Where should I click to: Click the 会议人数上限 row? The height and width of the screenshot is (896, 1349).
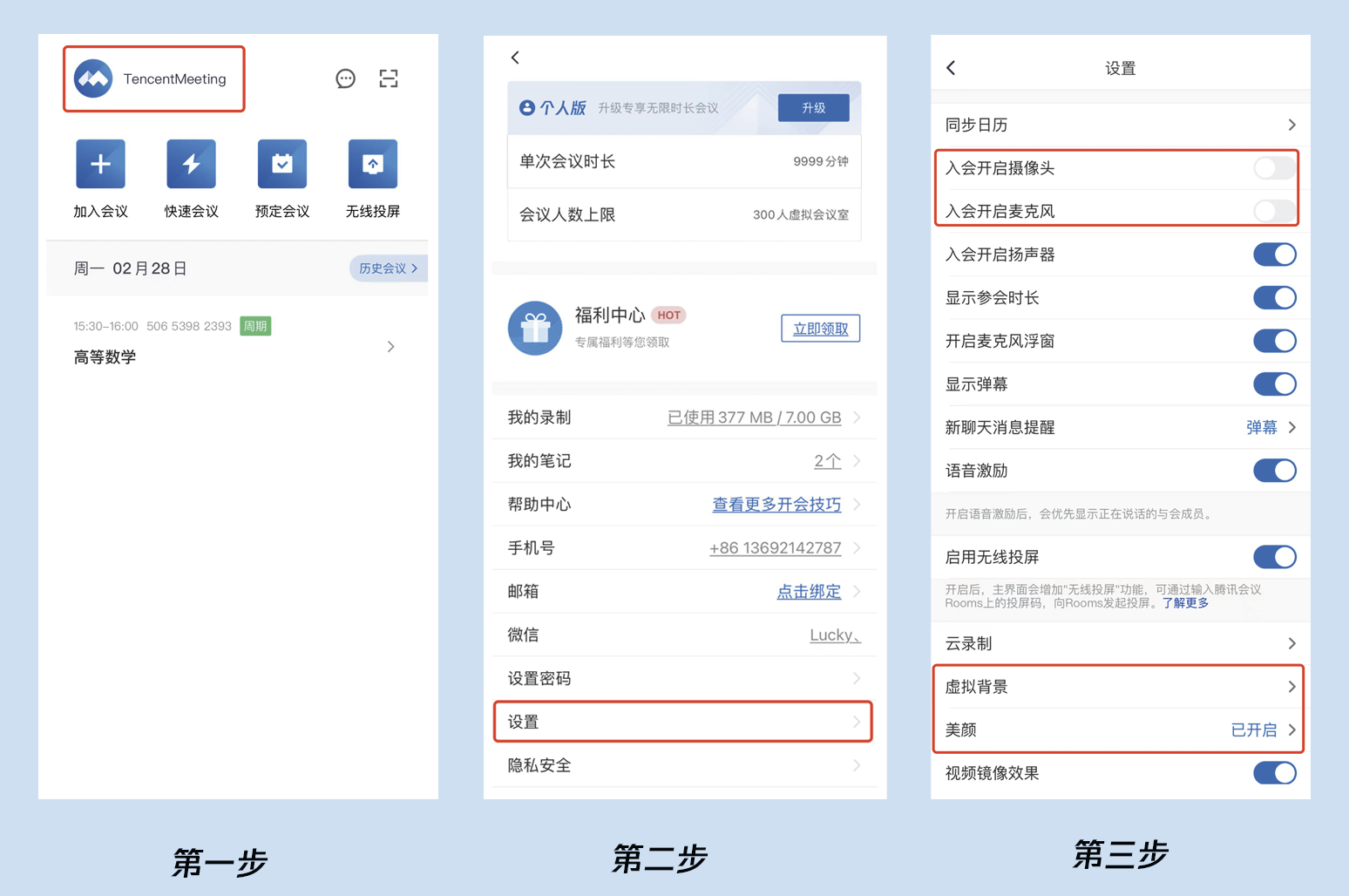(x=684, y=214)
